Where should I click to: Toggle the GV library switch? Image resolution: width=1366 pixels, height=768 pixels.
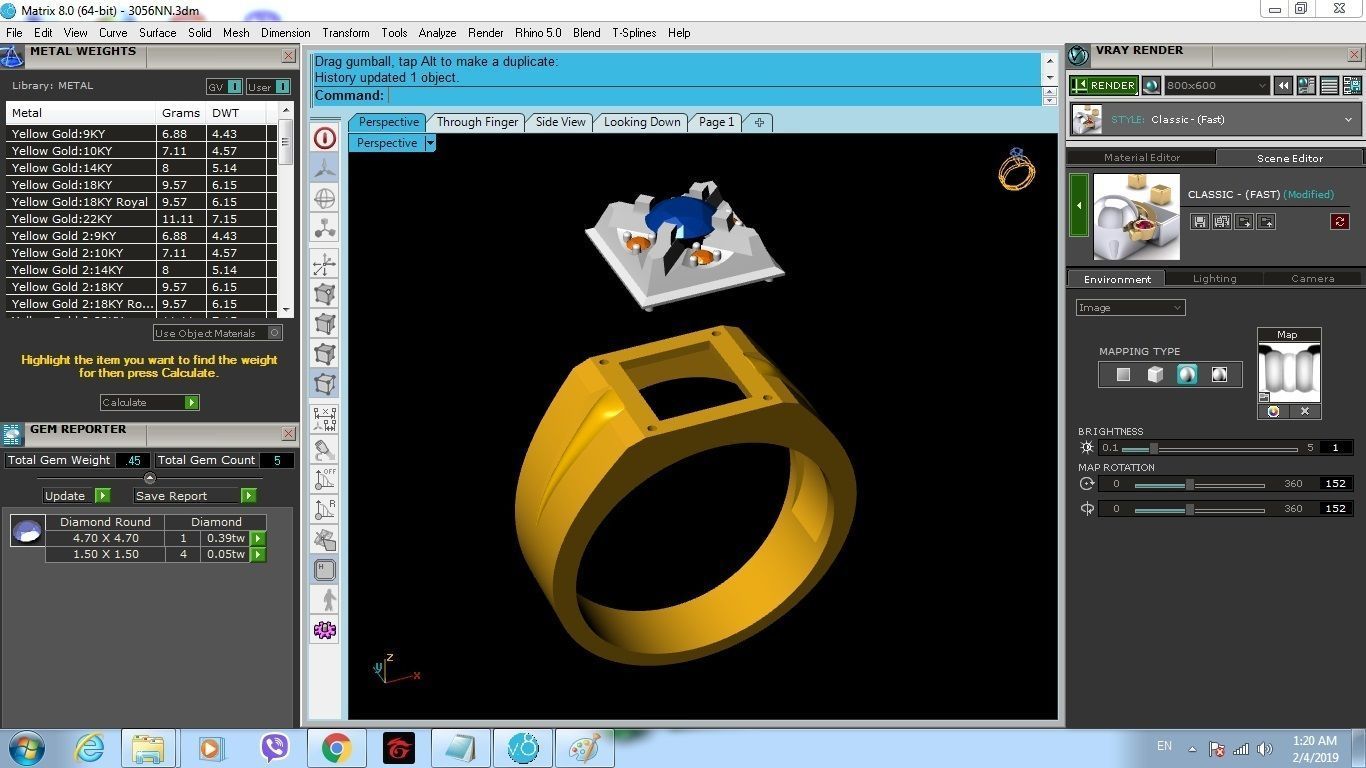click(224, 87)
